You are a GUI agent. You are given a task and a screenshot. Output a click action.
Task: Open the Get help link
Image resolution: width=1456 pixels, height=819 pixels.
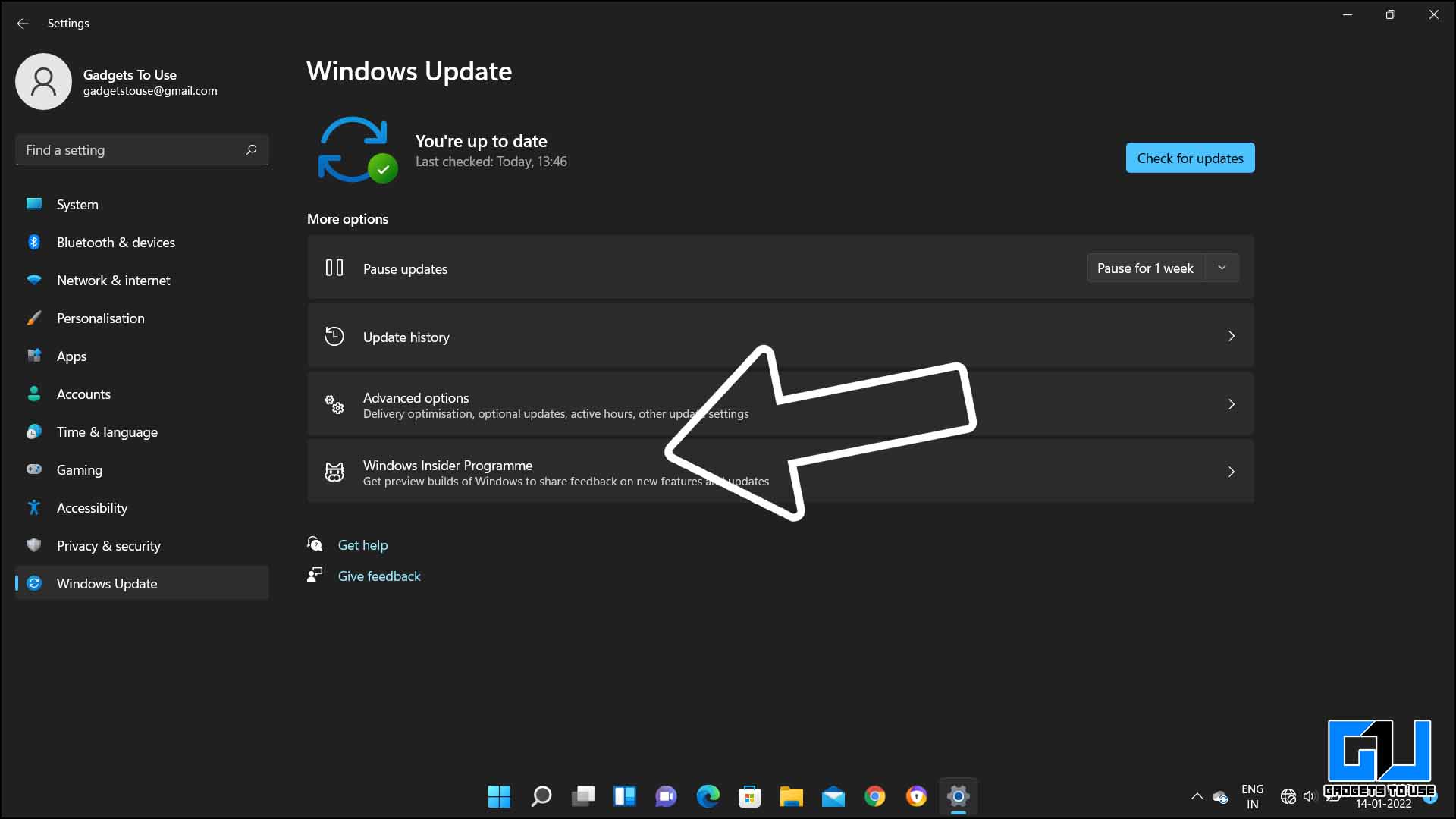coord(363,544)
